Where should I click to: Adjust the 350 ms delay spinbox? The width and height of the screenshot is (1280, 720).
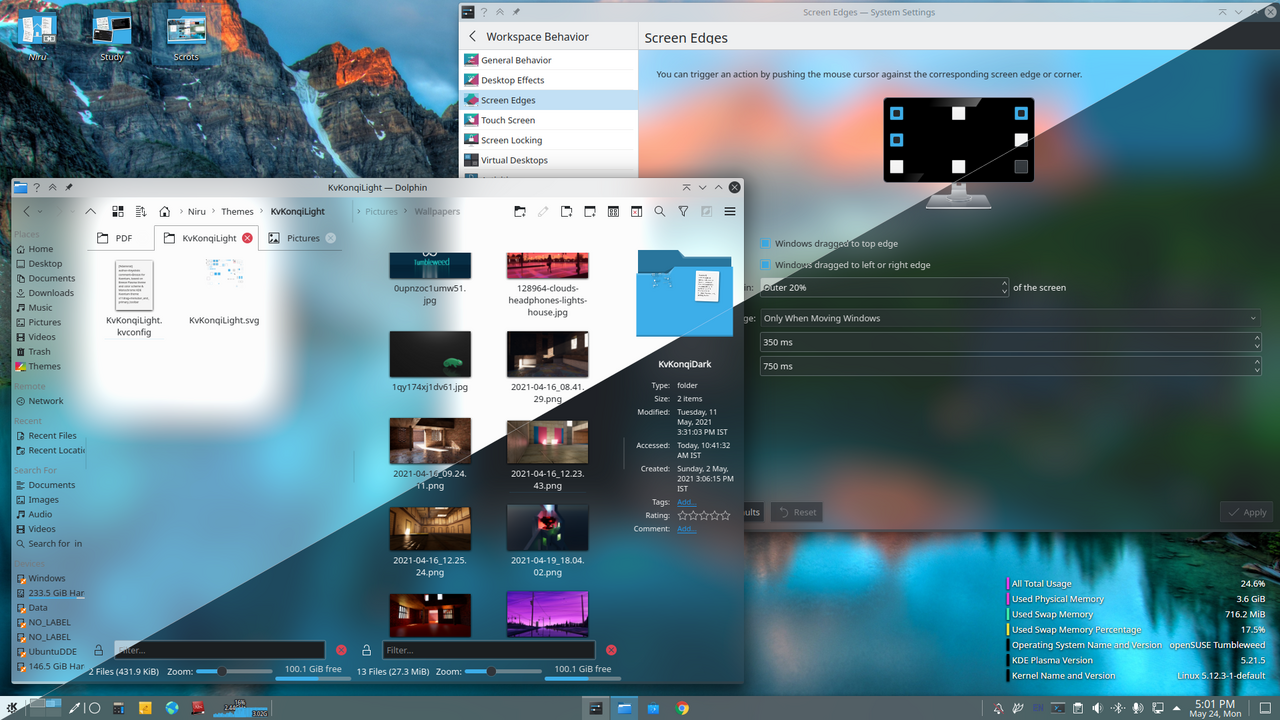1010,342
